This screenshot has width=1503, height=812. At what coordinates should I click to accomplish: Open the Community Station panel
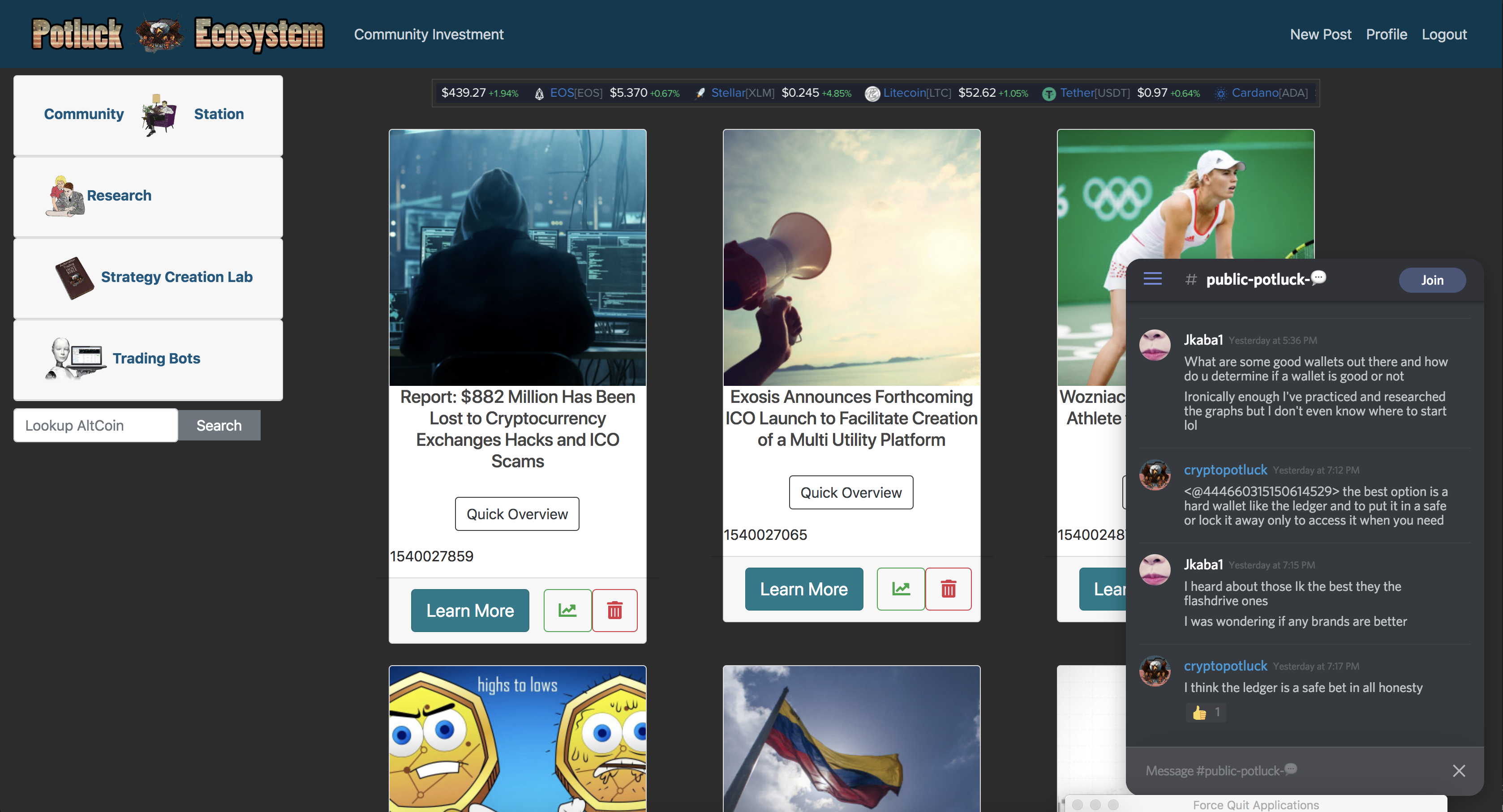click(x=148, y=115)
